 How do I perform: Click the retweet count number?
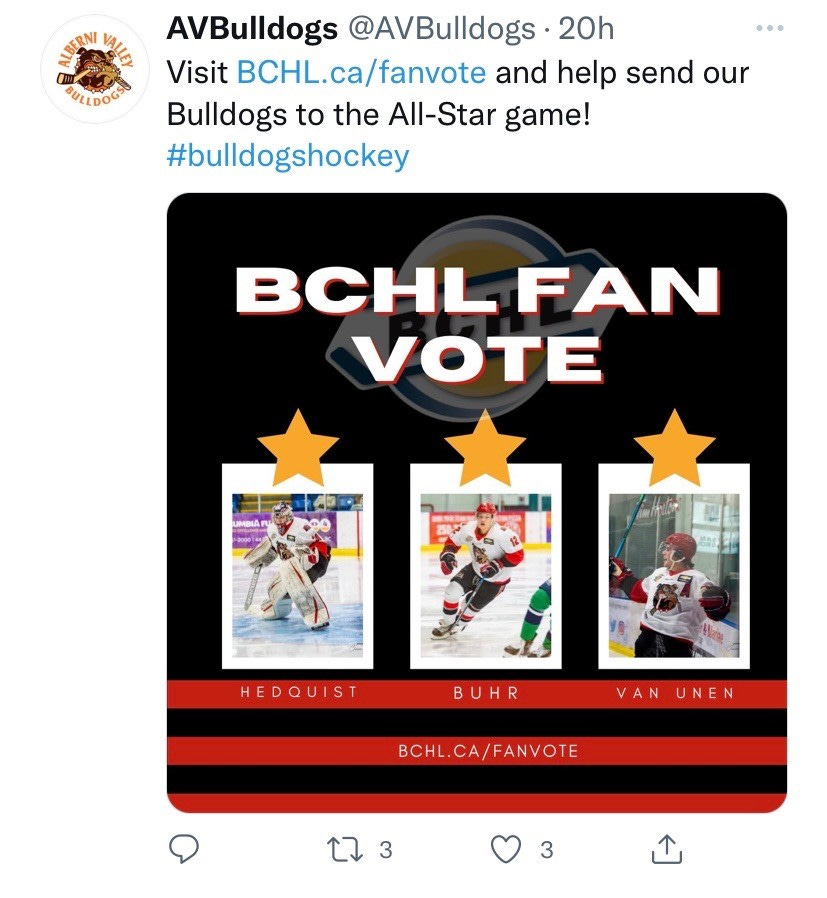[386, 850]
